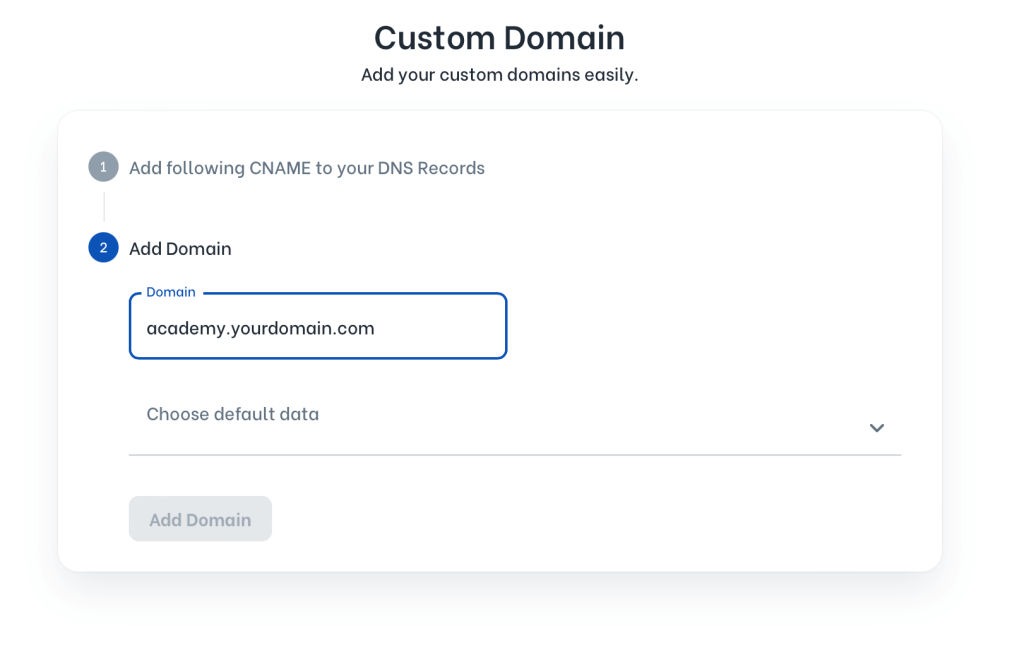Open the "Choose default data" dropdown

pos(500,416)
